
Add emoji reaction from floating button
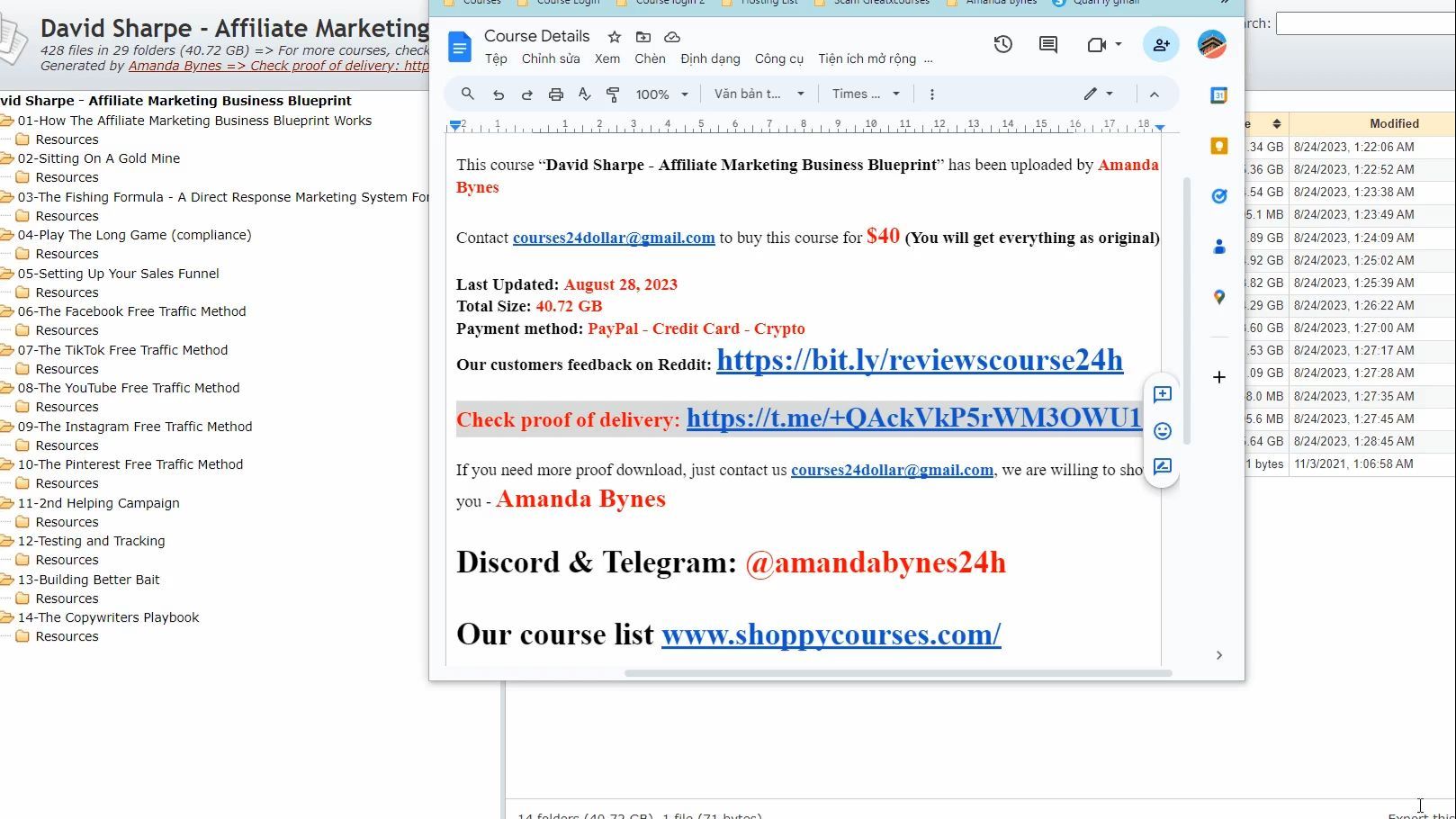click(x=1163, y=431)
